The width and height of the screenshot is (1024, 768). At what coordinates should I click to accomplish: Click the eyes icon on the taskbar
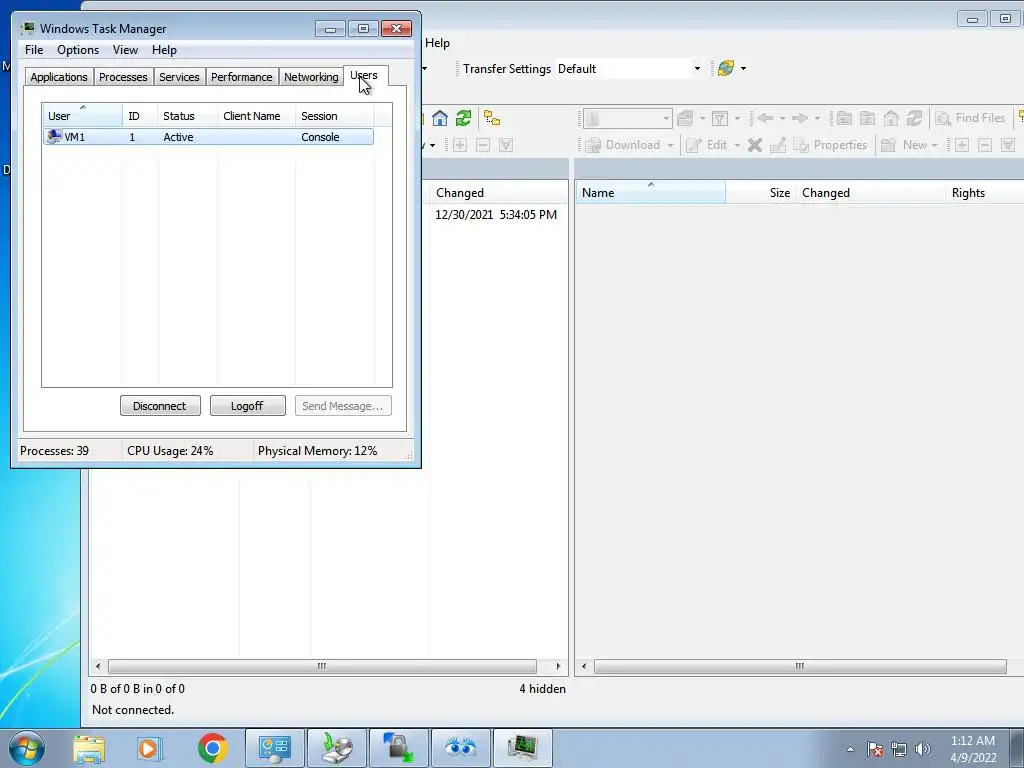point(460,748)
